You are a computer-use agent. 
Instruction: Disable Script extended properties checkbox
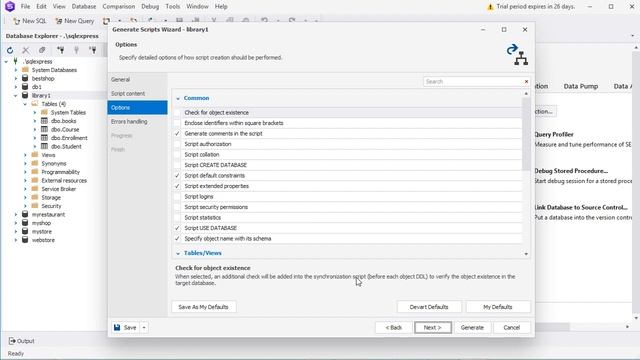[177, 186]
